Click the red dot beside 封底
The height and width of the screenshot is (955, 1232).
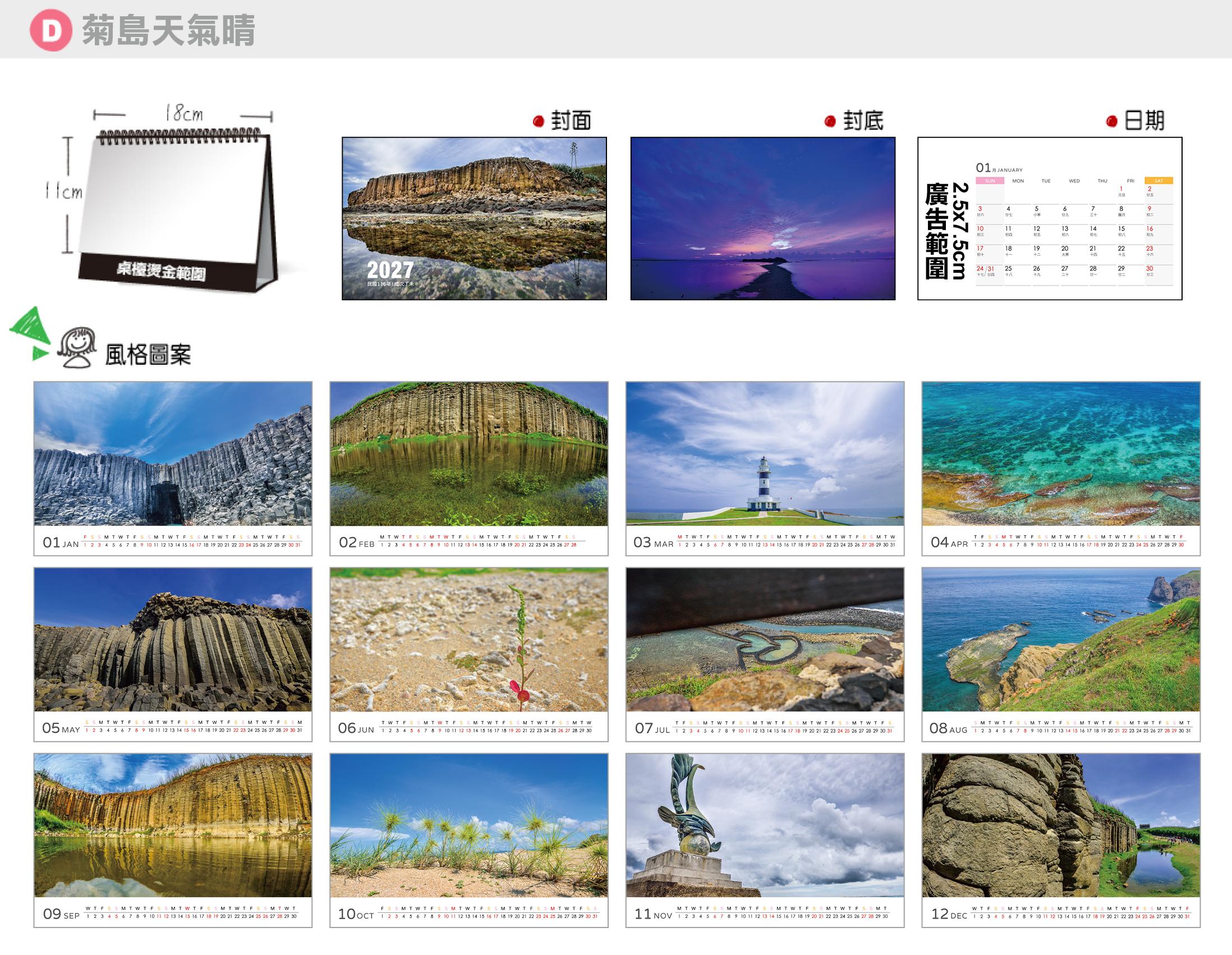tap(830, 121)
